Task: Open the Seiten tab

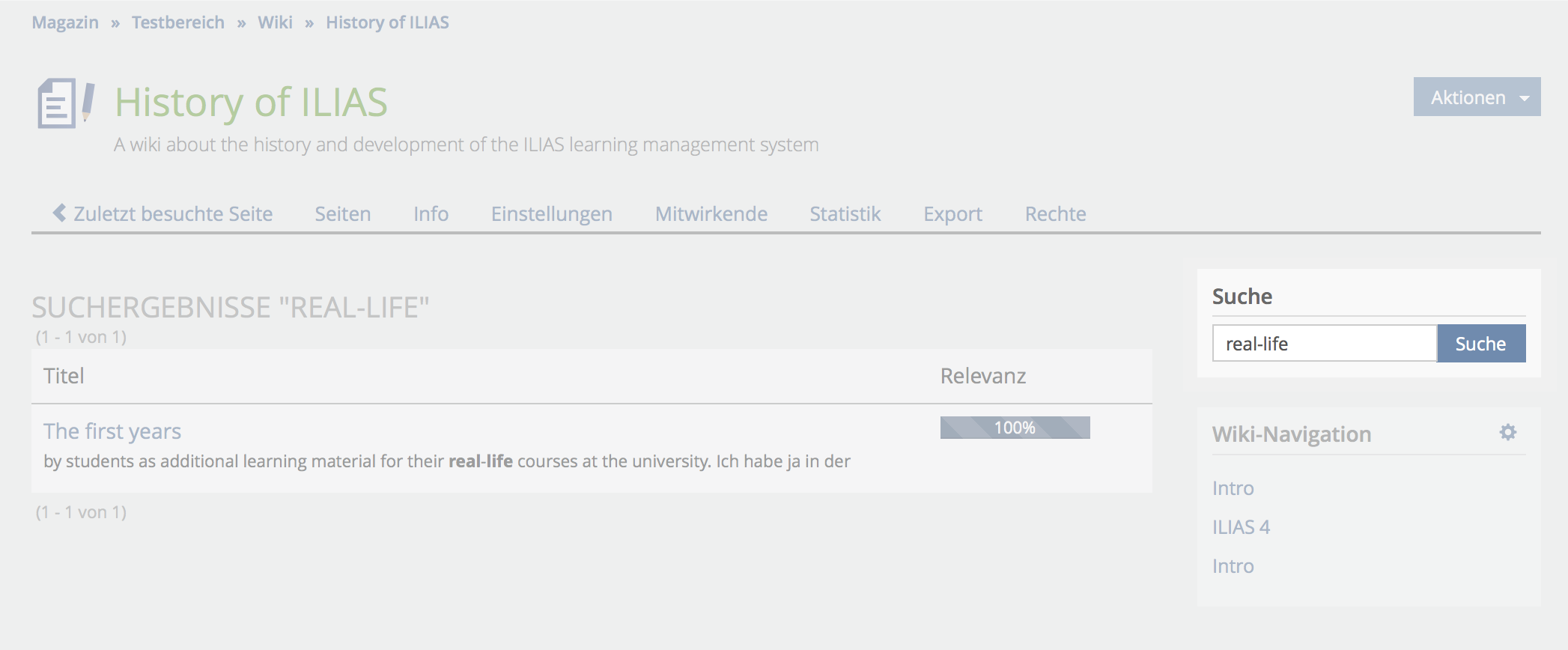Action: [342, 214]
